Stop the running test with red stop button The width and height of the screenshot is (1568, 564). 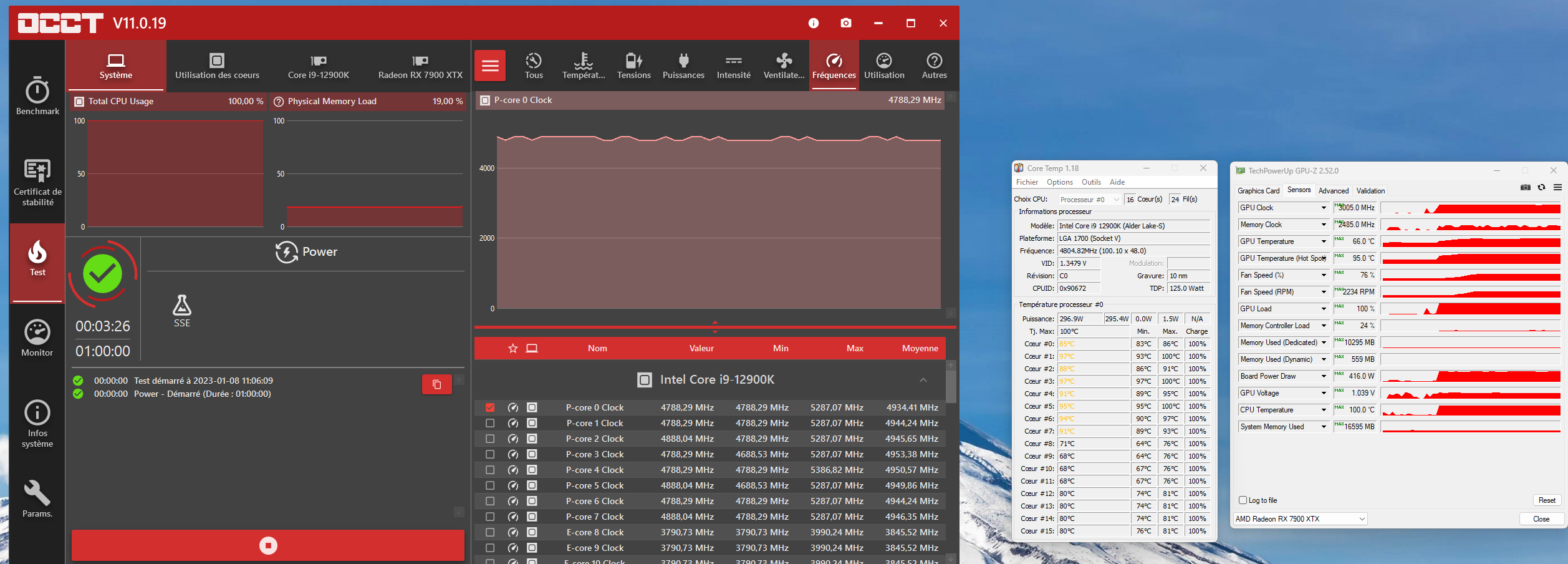coord(268,545)
